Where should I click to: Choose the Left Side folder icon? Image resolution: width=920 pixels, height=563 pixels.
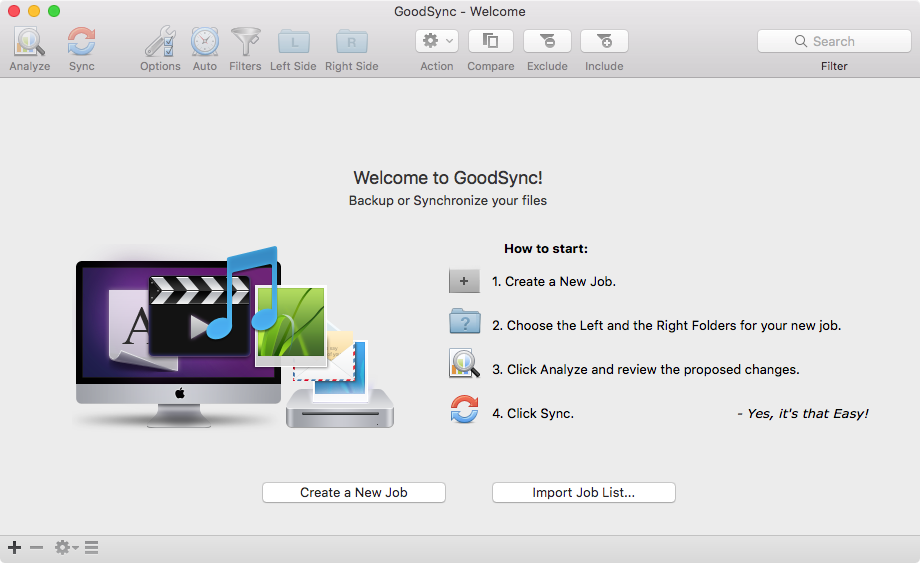(x=293, y=42)
